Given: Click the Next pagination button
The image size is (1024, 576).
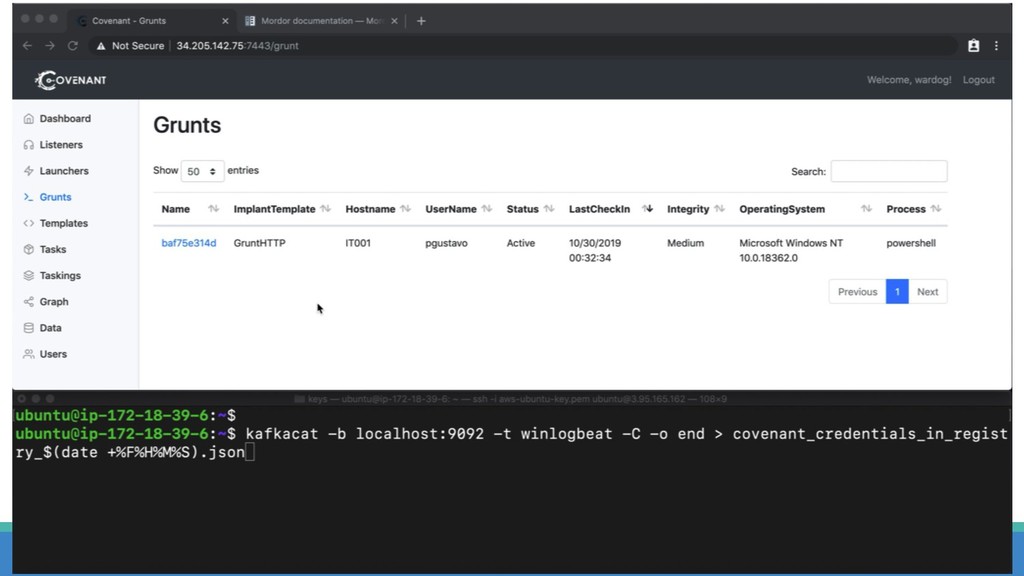Looking at the screenshot, I should point(927,292).
